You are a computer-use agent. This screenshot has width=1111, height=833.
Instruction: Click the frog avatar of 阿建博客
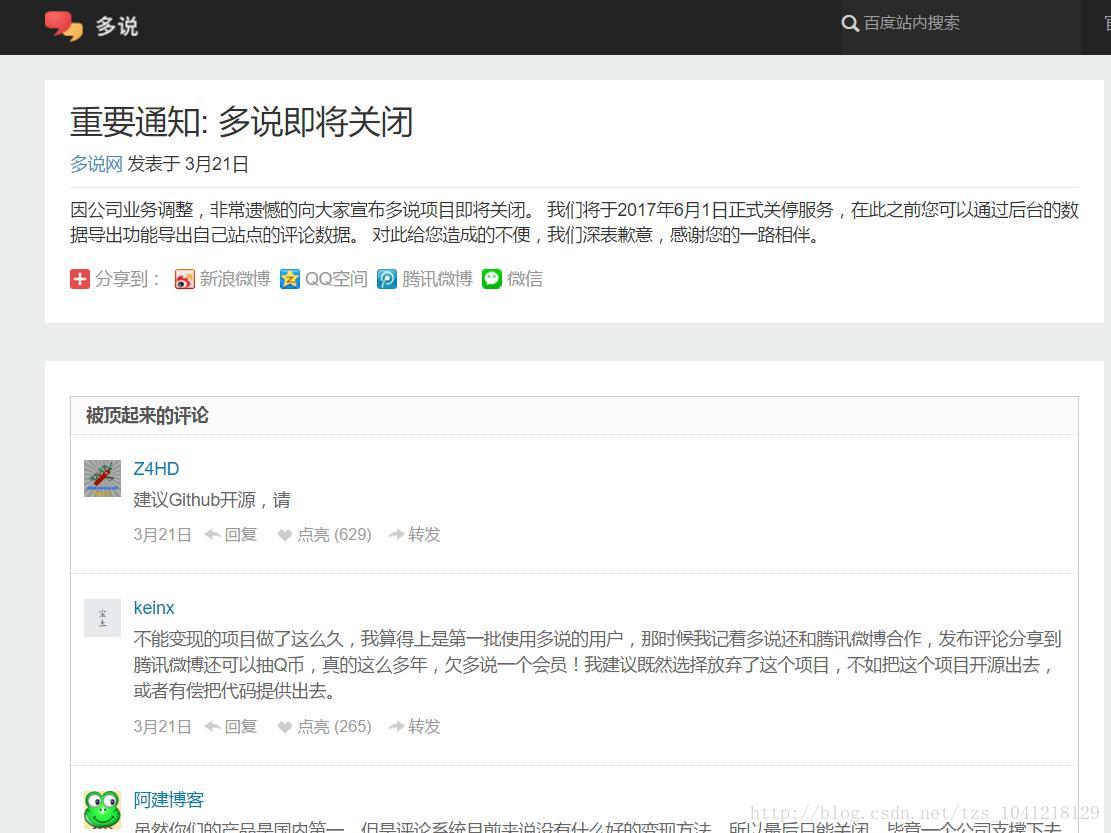tap(102, 809)
